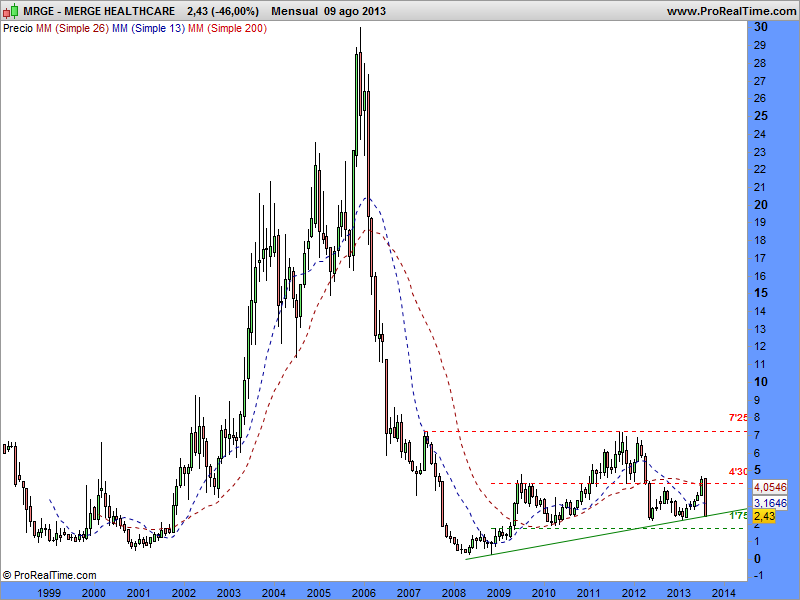The image size is (800, 600).
Task: Click the 1'75 support level label
Action: point(738,515)
